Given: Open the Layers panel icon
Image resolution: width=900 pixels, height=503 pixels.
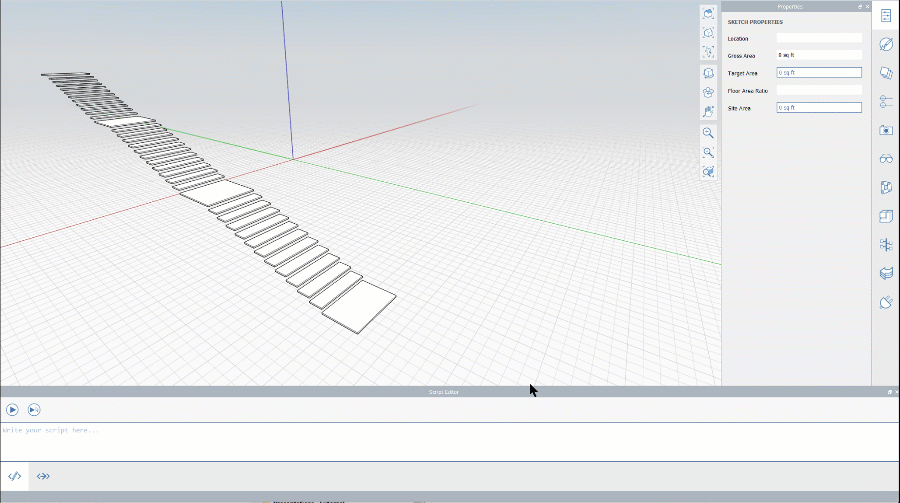Looking at the screenshot, I should [x=886, y=73].
